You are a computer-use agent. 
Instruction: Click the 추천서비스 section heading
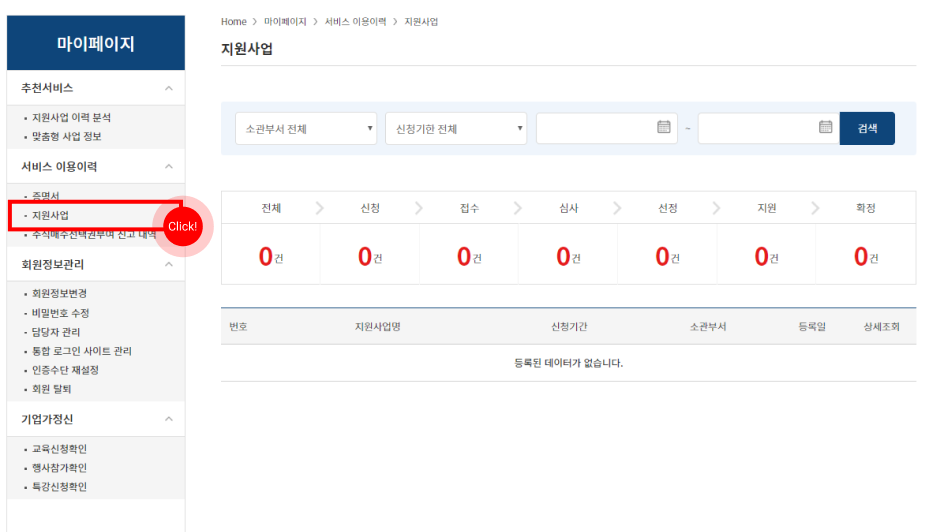tap(47, 88)
